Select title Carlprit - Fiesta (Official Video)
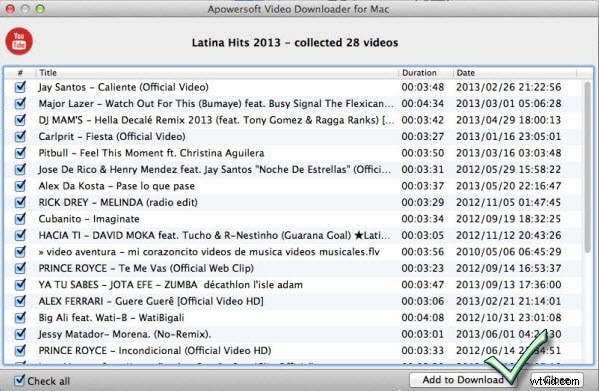Image resolution: width=599 pixels, height=391 pixels. [112, 136]
